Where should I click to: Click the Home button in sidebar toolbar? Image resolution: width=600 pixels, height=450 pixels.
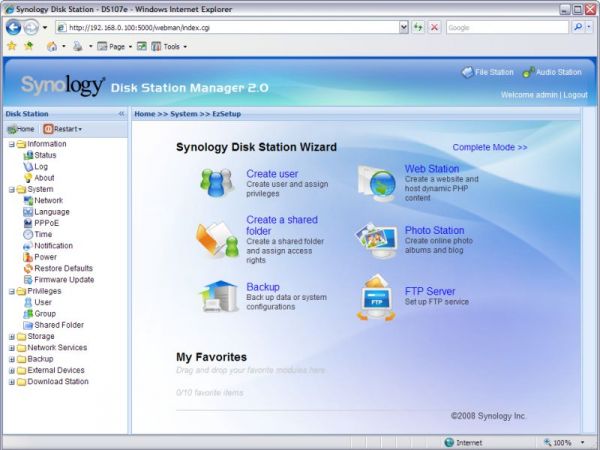(21, 129)
